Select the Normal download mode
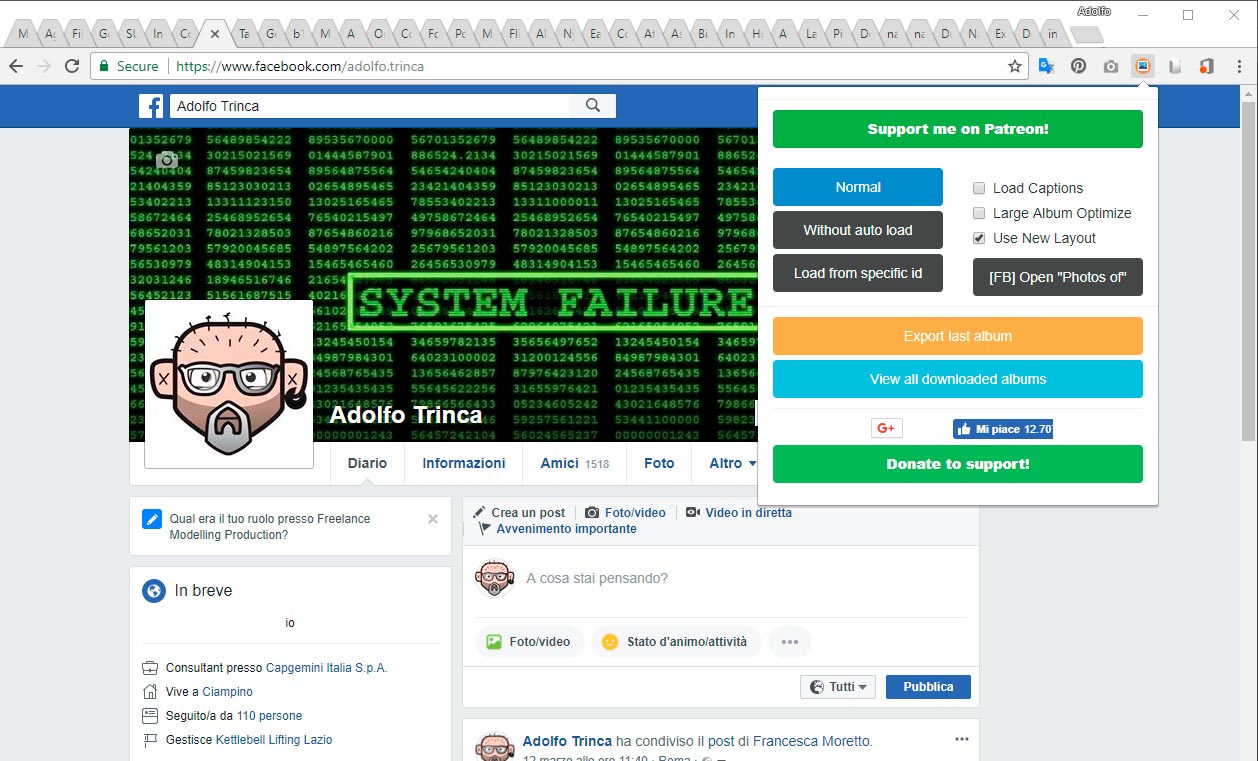The image size is (1258, 761). click(x=858, y=187)
